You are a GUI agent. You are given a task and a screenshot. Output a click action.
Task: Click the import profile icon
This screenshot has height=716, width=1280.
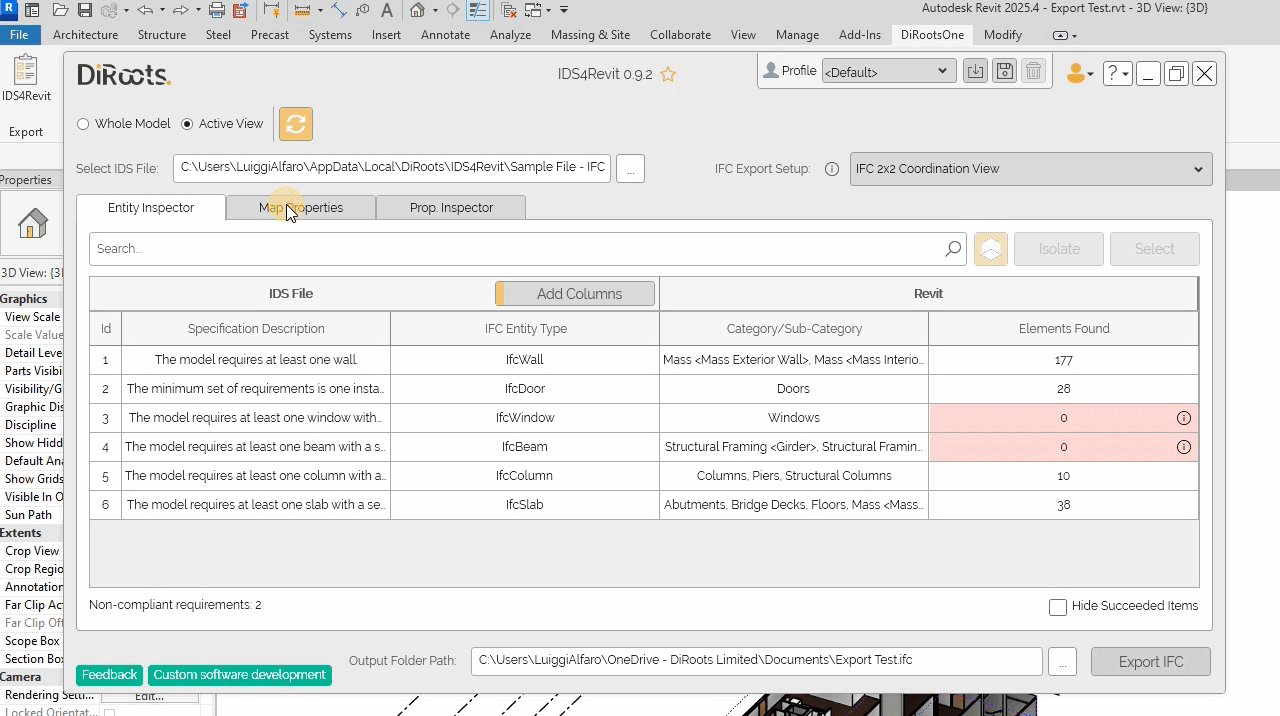pyautogui.click(x=975, y=71)
